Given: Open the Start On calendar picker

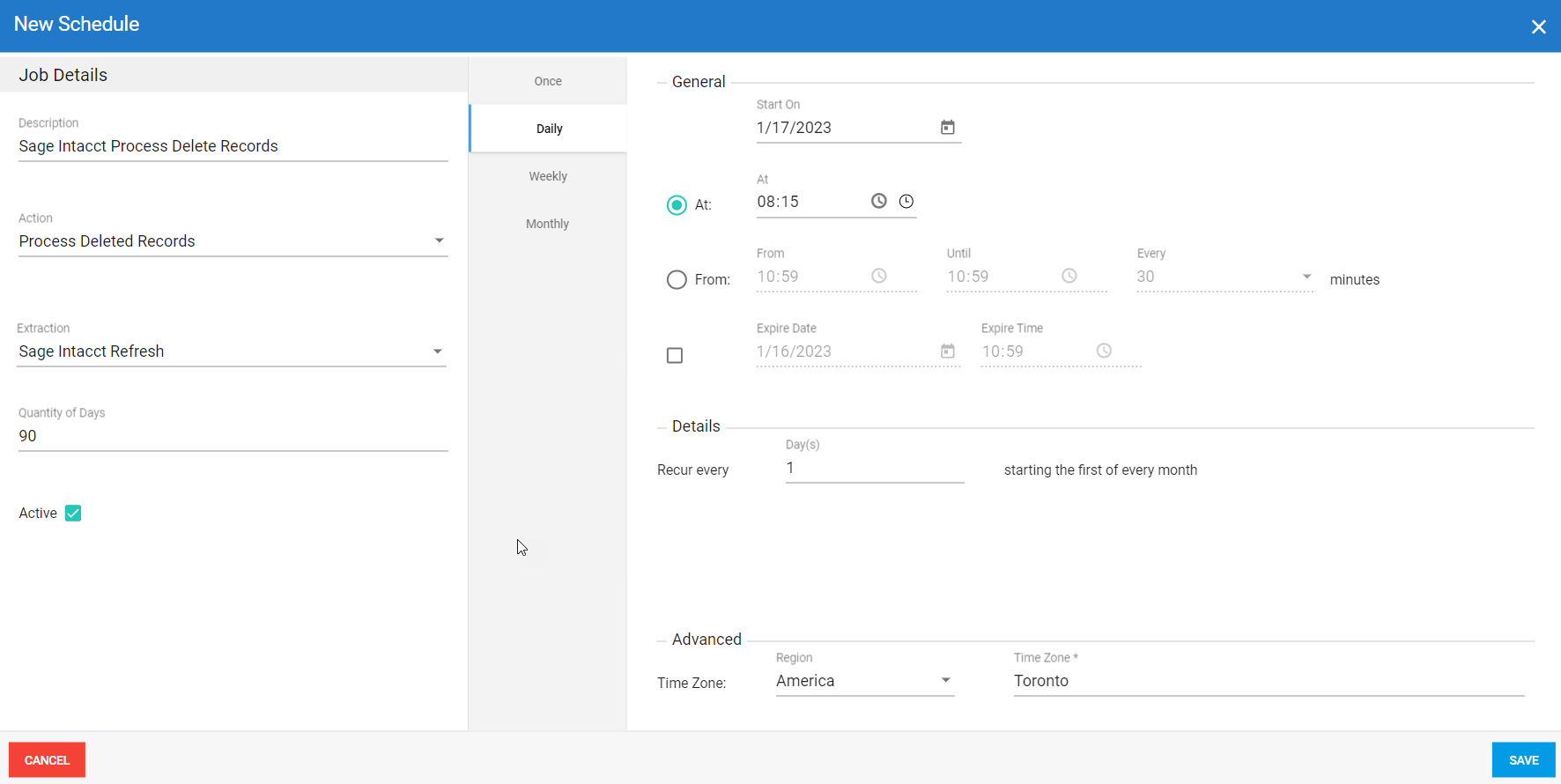Looking at the screenshot, I should point(947,128).
